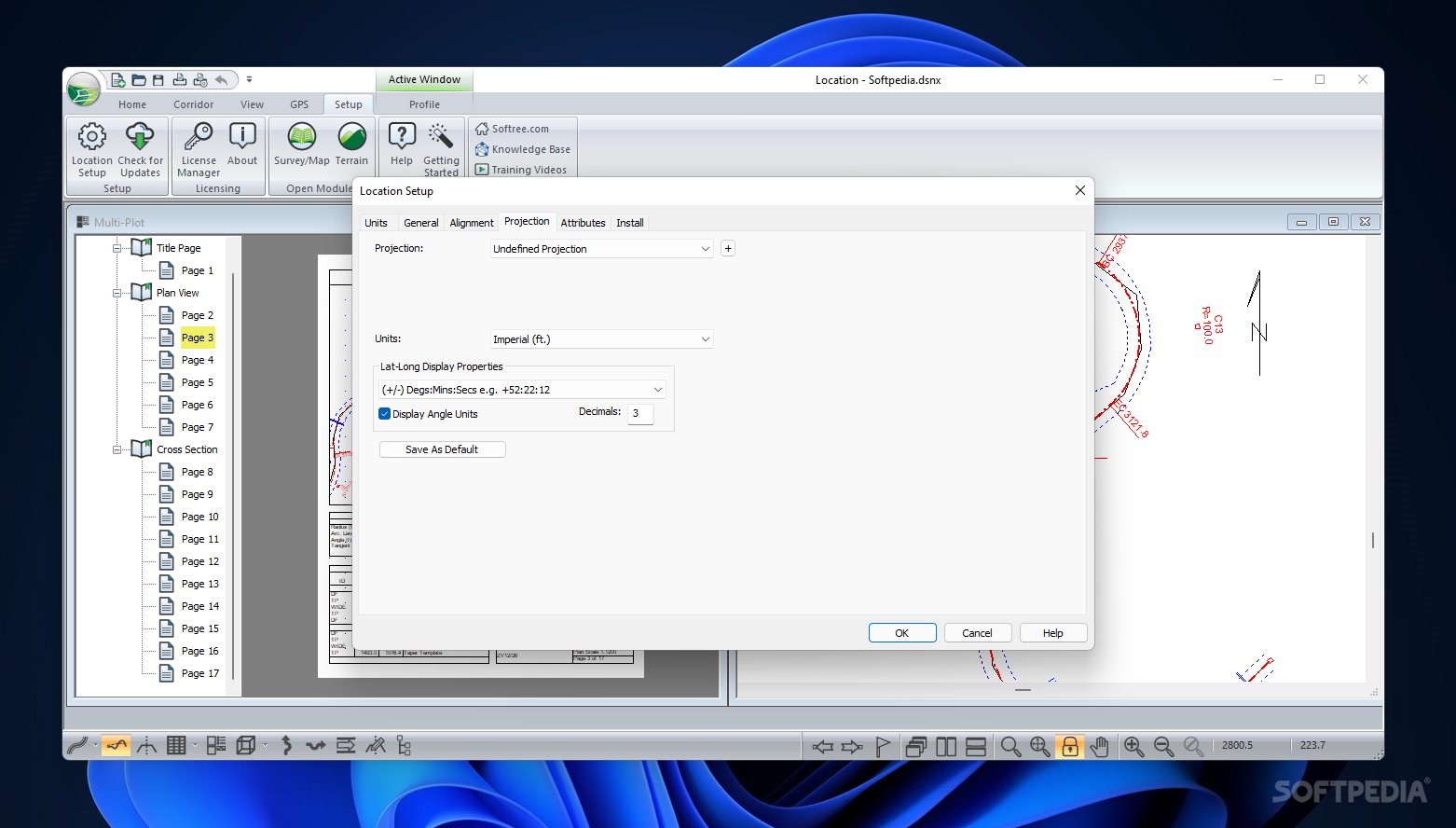Switch to the Attributes tab
The width and height of the screenshot is (1456, 828).
pyautogui.click(x=583, y=223)
